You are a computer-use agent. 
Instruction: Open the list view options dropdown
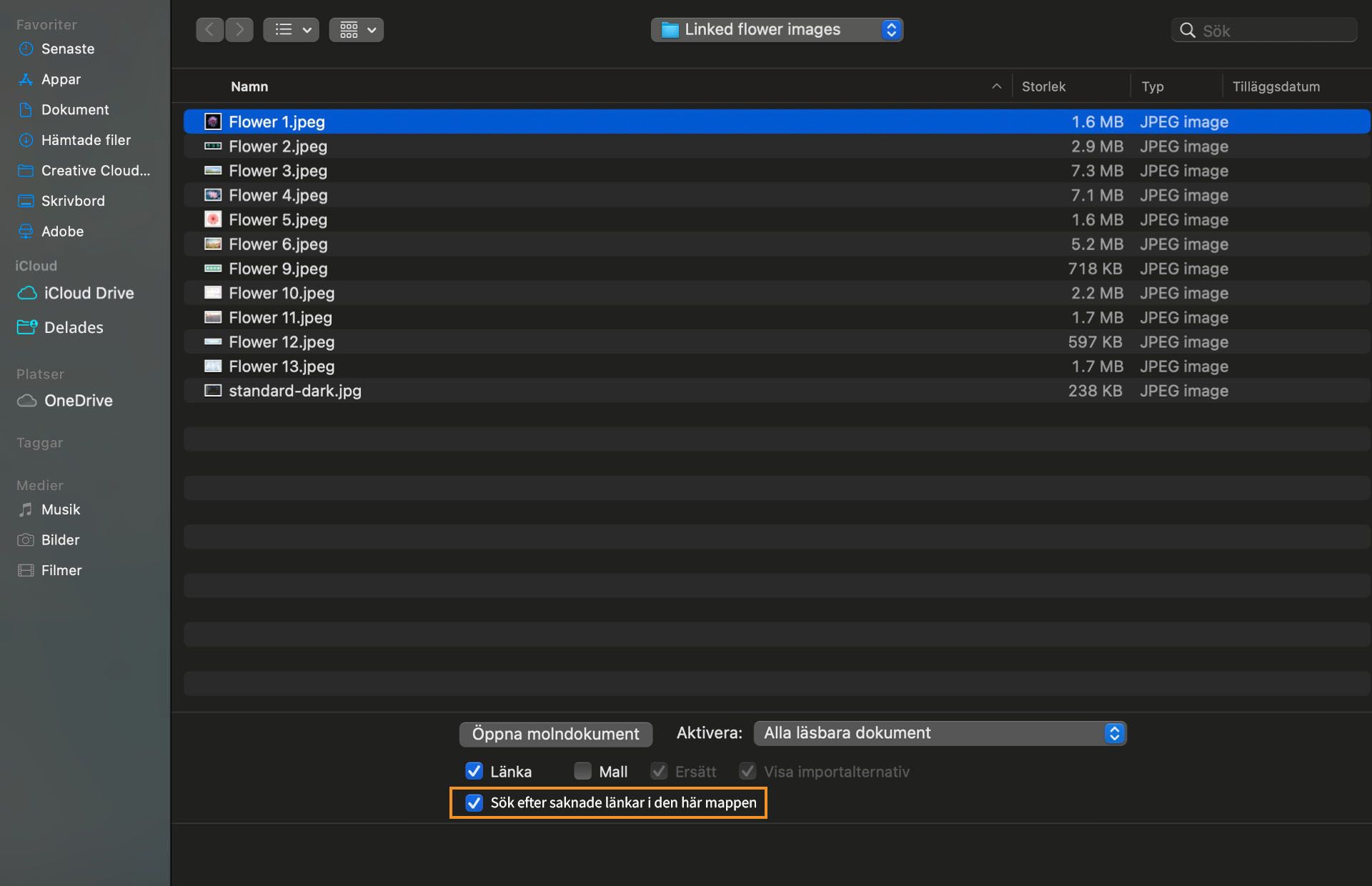pyautogui.click(x=291, y=30)
